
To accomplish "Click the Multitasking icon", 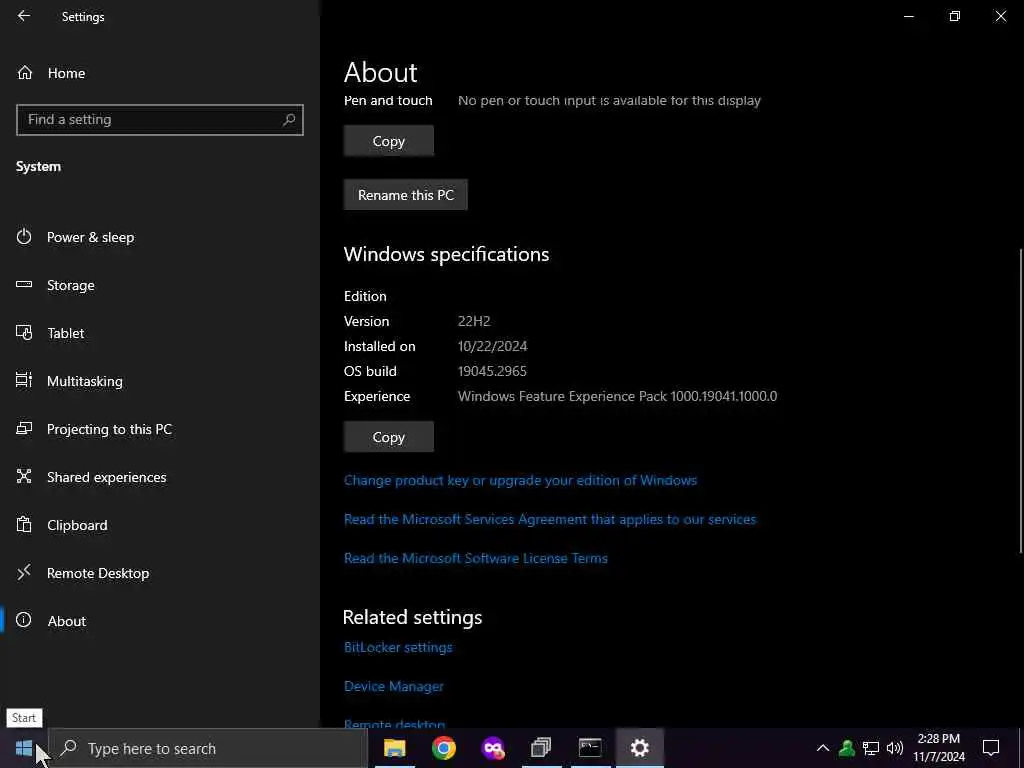I will click(24, 380).
